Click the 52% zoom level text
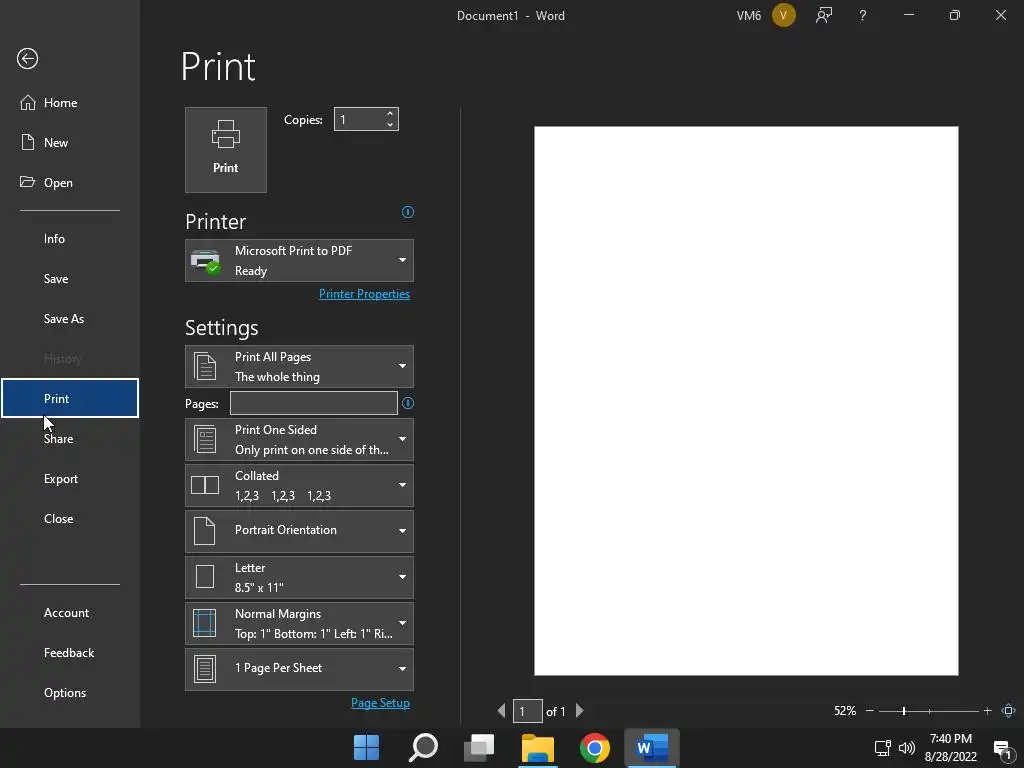 click(x=844, y=711)
